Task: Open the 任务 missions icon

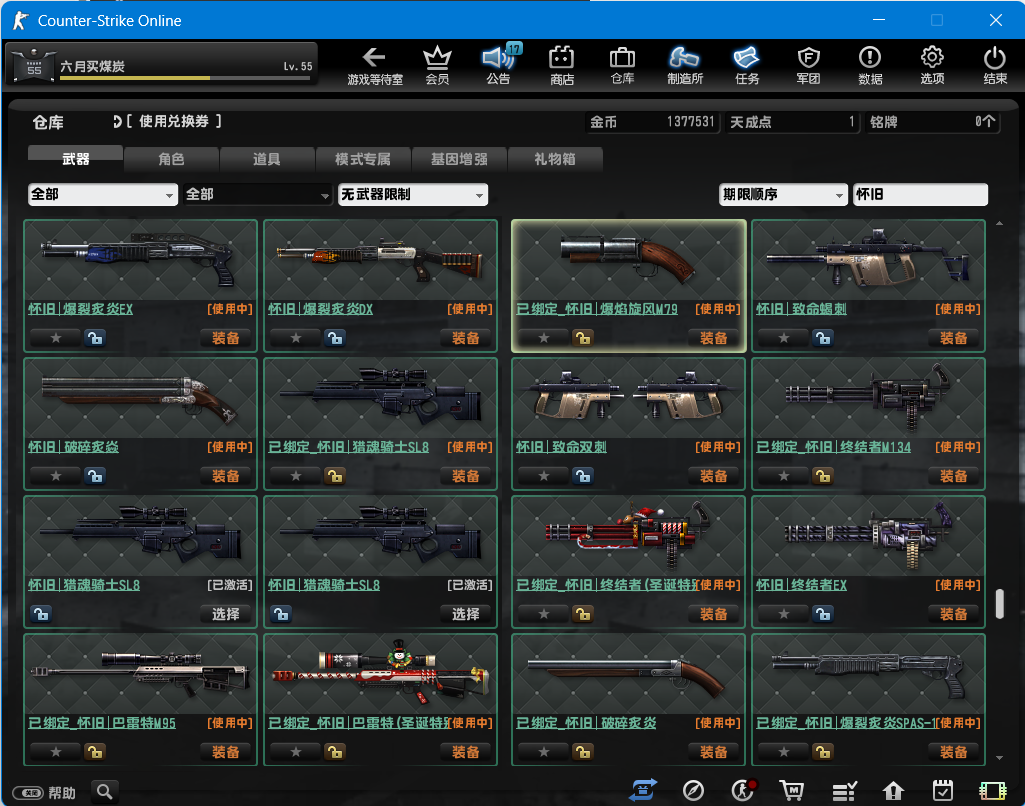Action: (747, 65)
